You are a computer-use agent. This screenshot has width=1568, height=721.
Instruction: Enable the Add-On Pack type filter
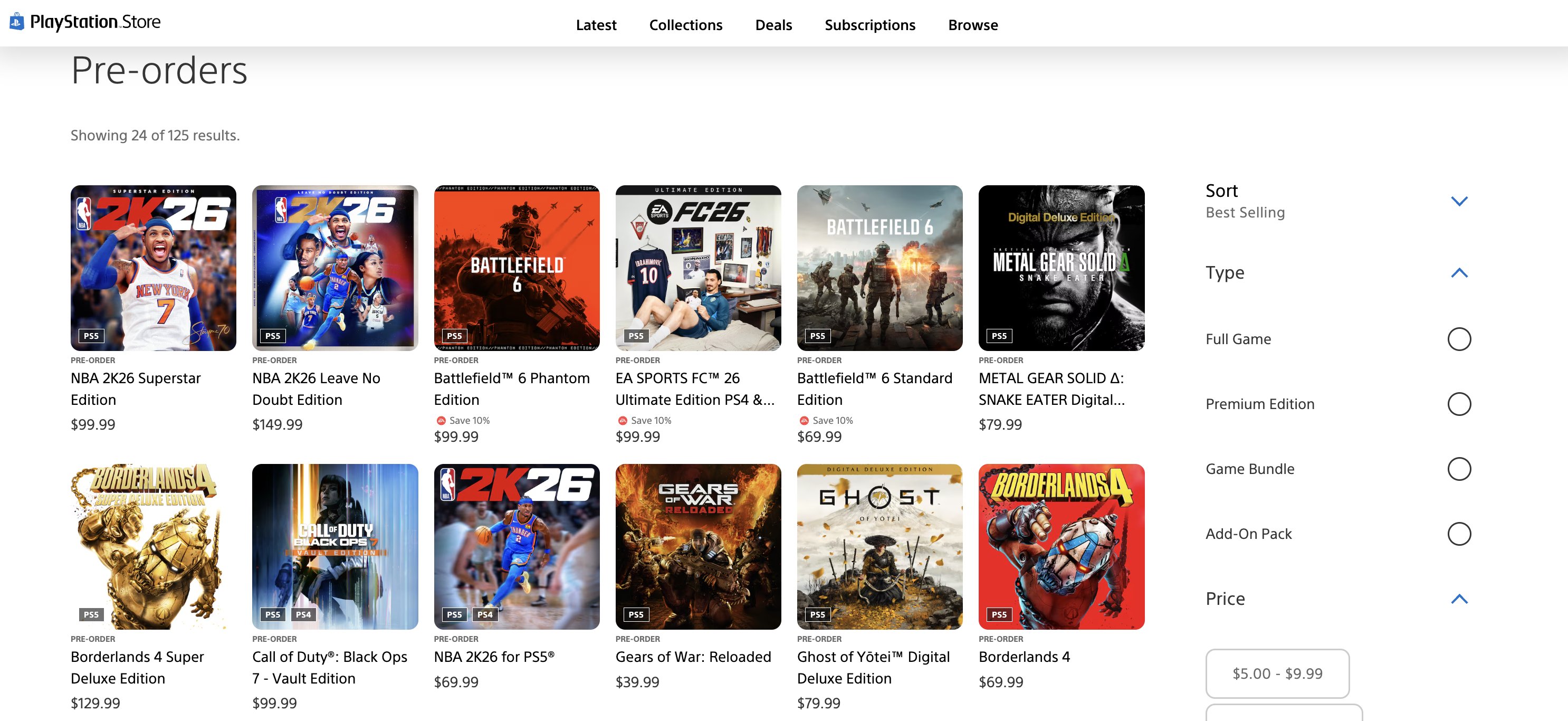pyautogui.click(x=1458, y=534)
